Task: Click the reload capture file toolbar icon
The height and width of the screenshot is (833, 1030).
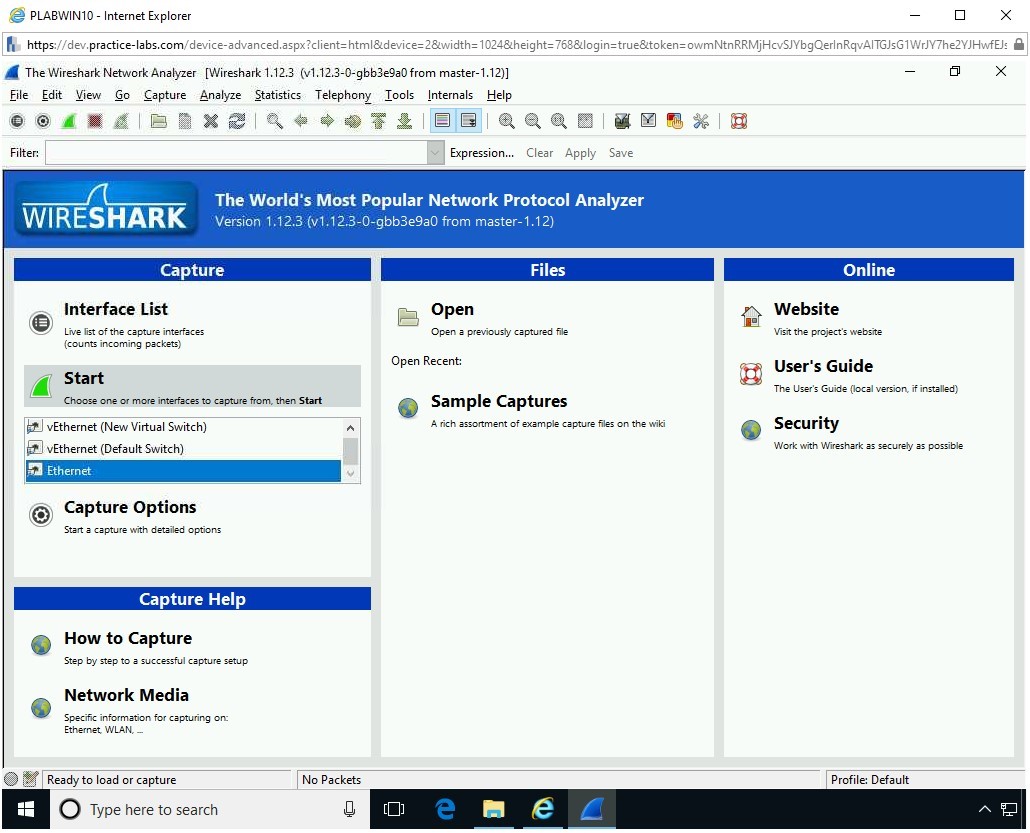Action: click(237, 121)
